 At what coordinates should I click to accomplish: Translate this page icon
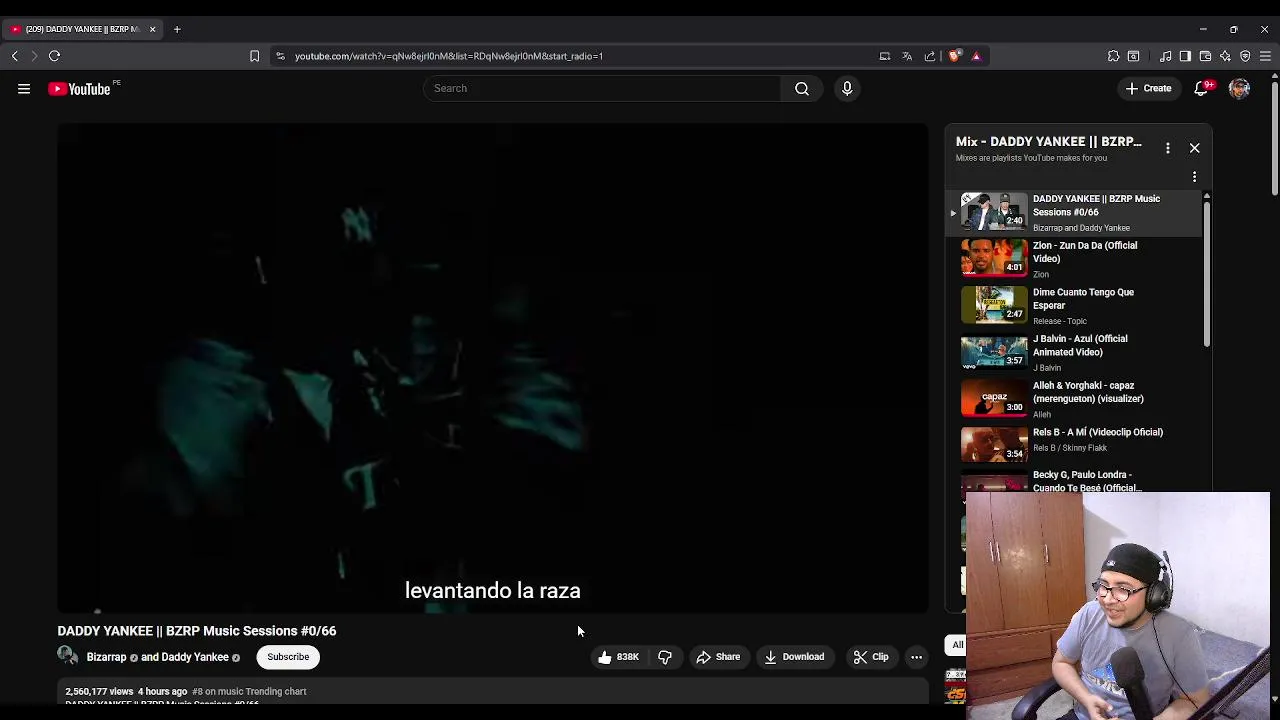pyautogui.click(x=907, y=56)
